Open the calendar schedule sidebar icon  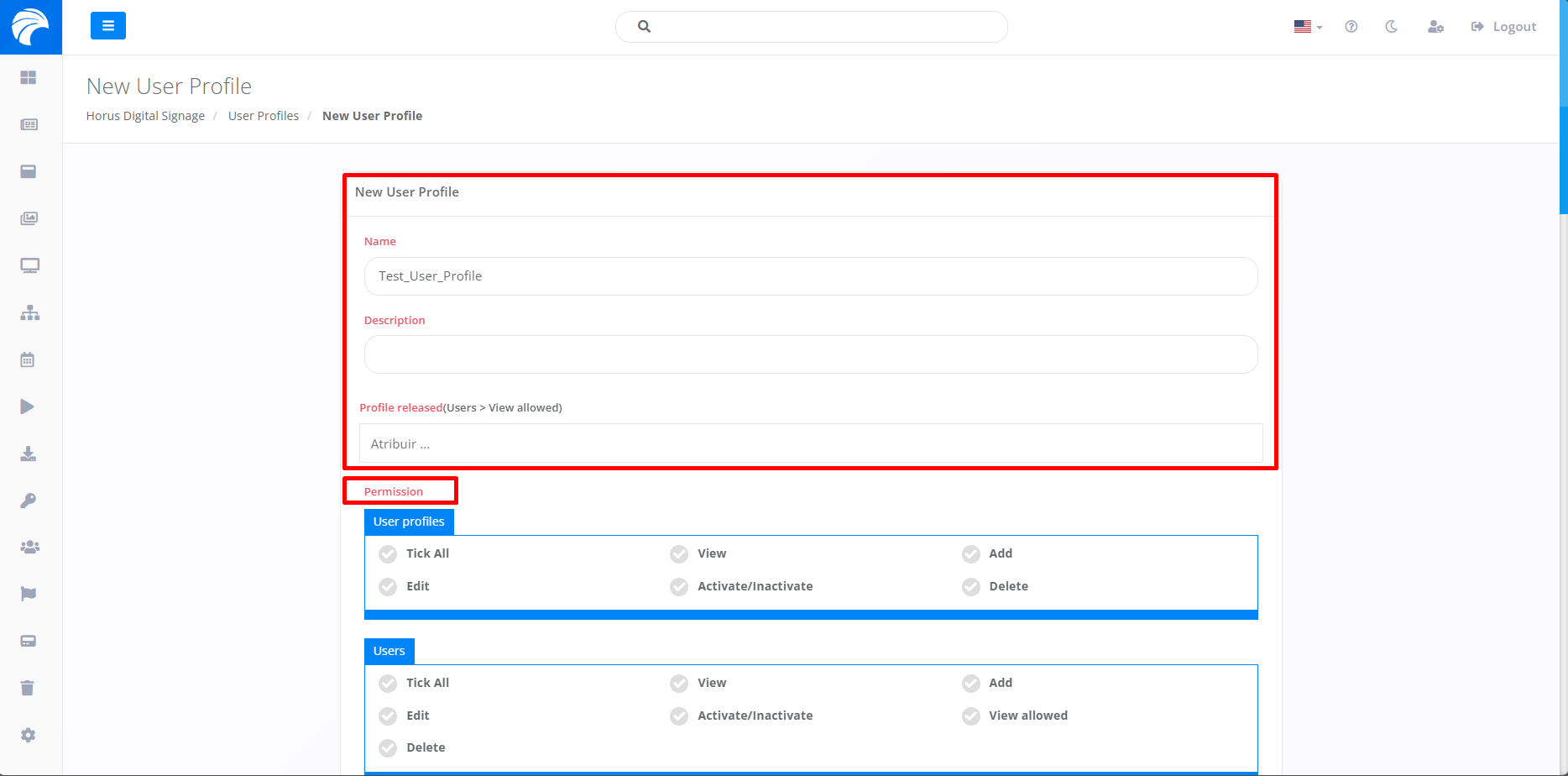coord(28,360)
